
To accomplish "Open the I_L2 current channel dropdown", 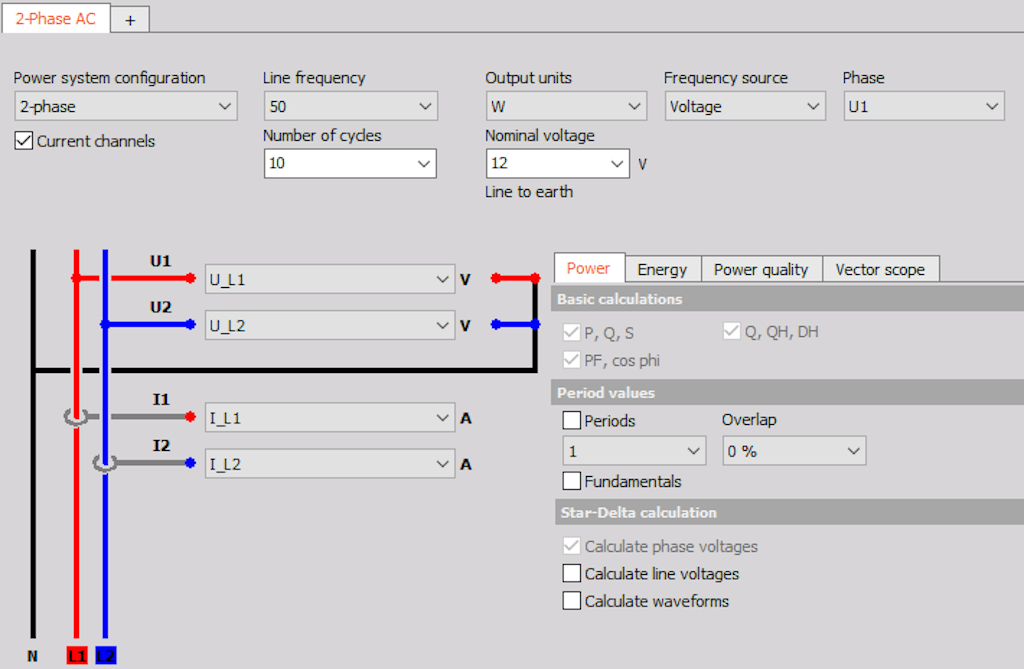I will pyautogui.click(x=330, y=464).
